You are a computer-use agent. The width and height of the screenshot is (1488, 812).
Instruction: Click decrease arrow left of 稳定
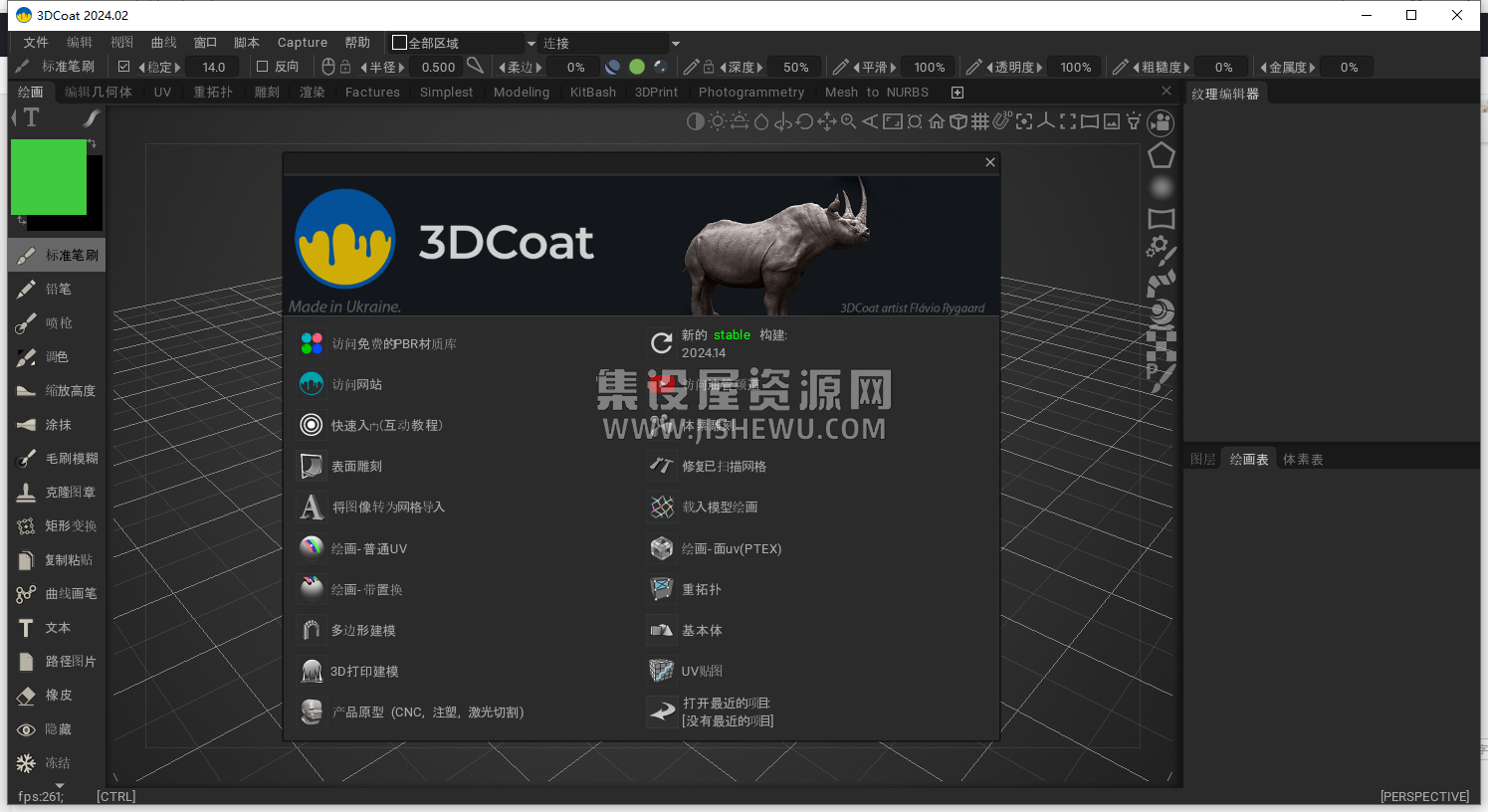point(142,68)
